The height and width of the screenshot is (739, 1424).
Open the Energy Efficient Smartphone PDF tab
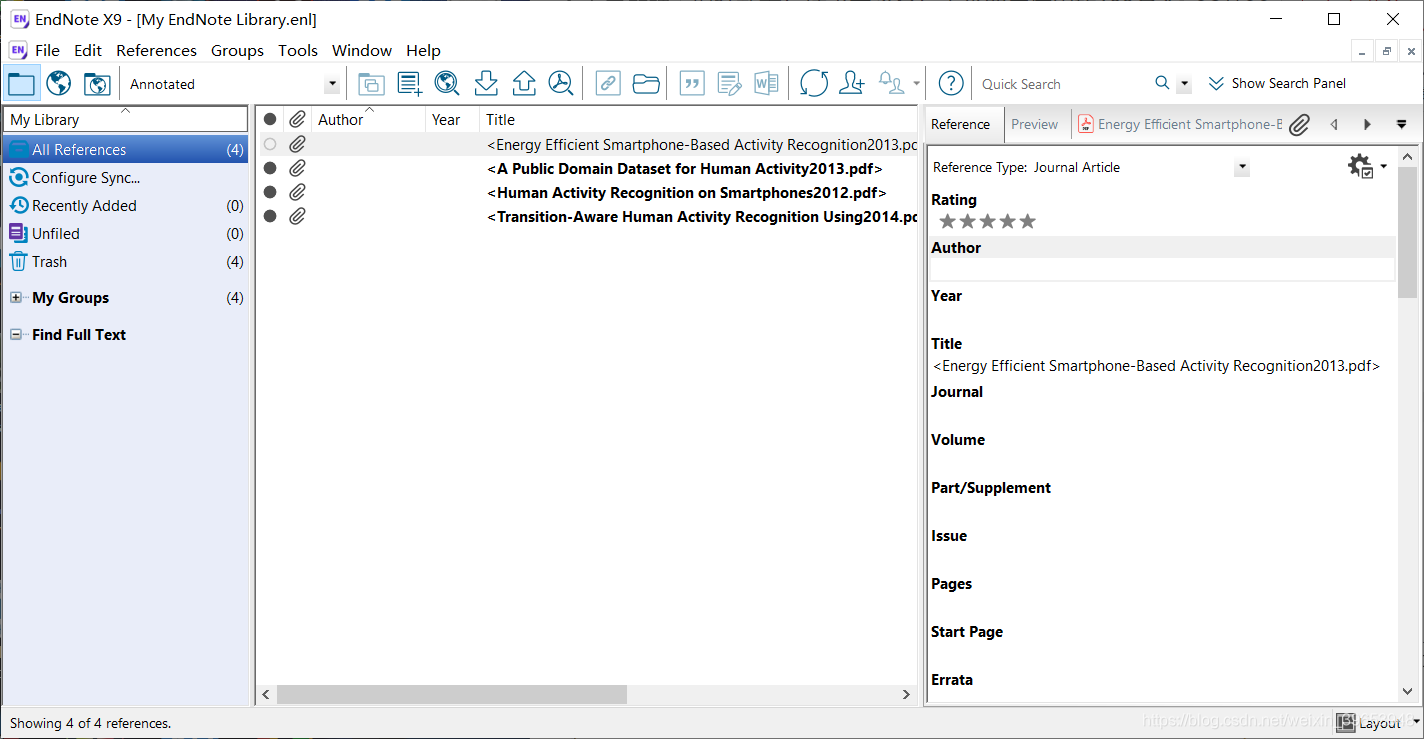[1180, 124]
